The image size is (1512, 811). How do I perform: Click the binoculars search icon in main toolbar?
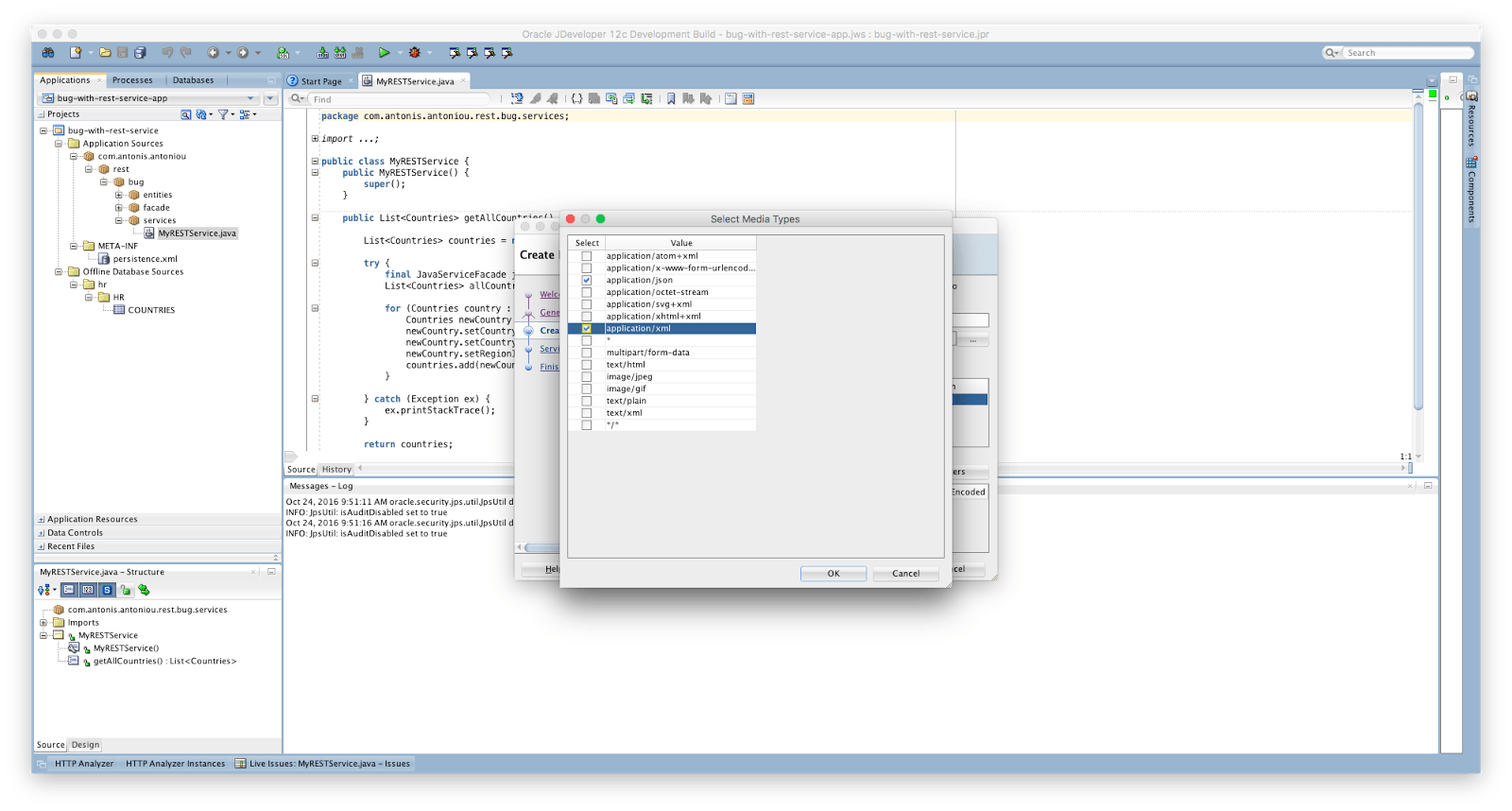[x=48, y=53]
